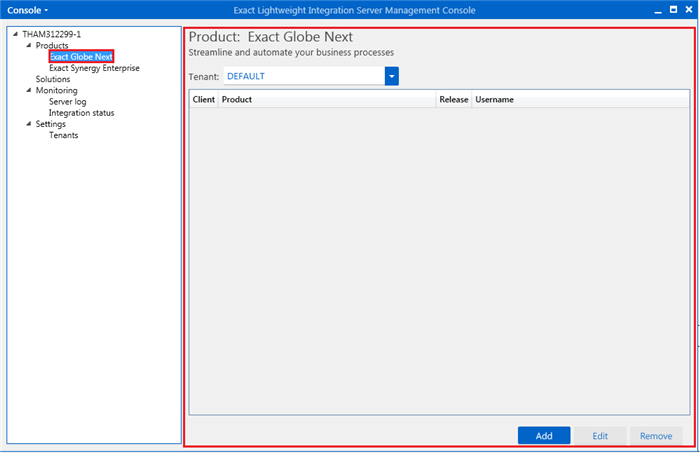Sort by the Product column header

[x=327, y=100]
